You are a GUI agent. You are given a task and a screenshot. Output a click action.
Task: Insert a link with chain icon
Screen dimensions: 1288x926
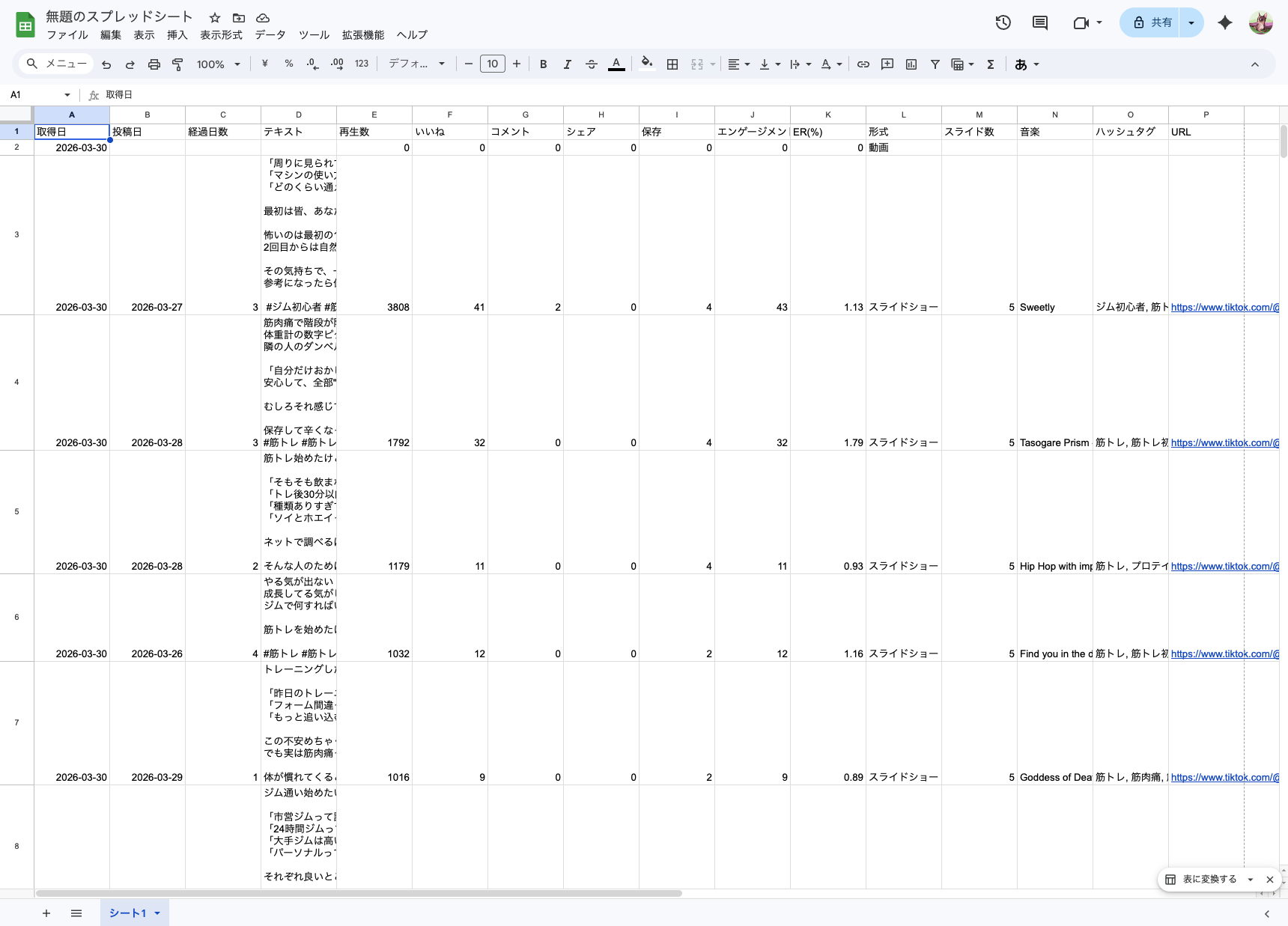[x=863, y=64]
